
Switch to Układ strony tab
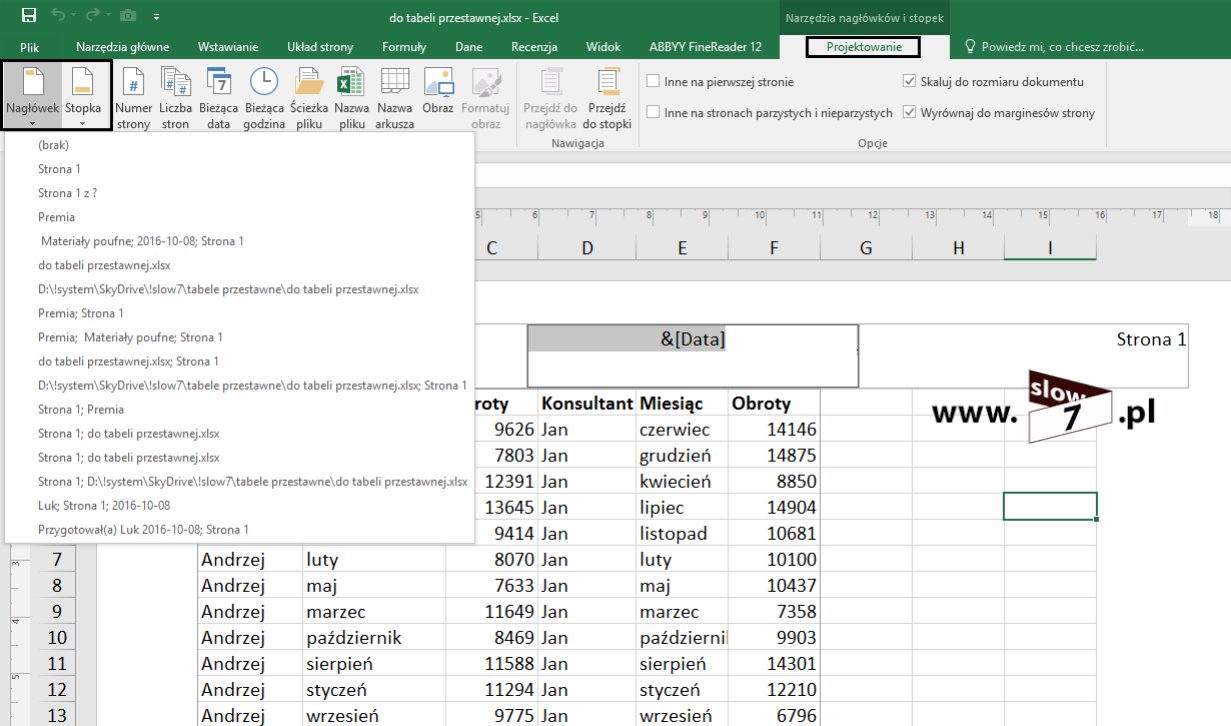pos(321,47)
